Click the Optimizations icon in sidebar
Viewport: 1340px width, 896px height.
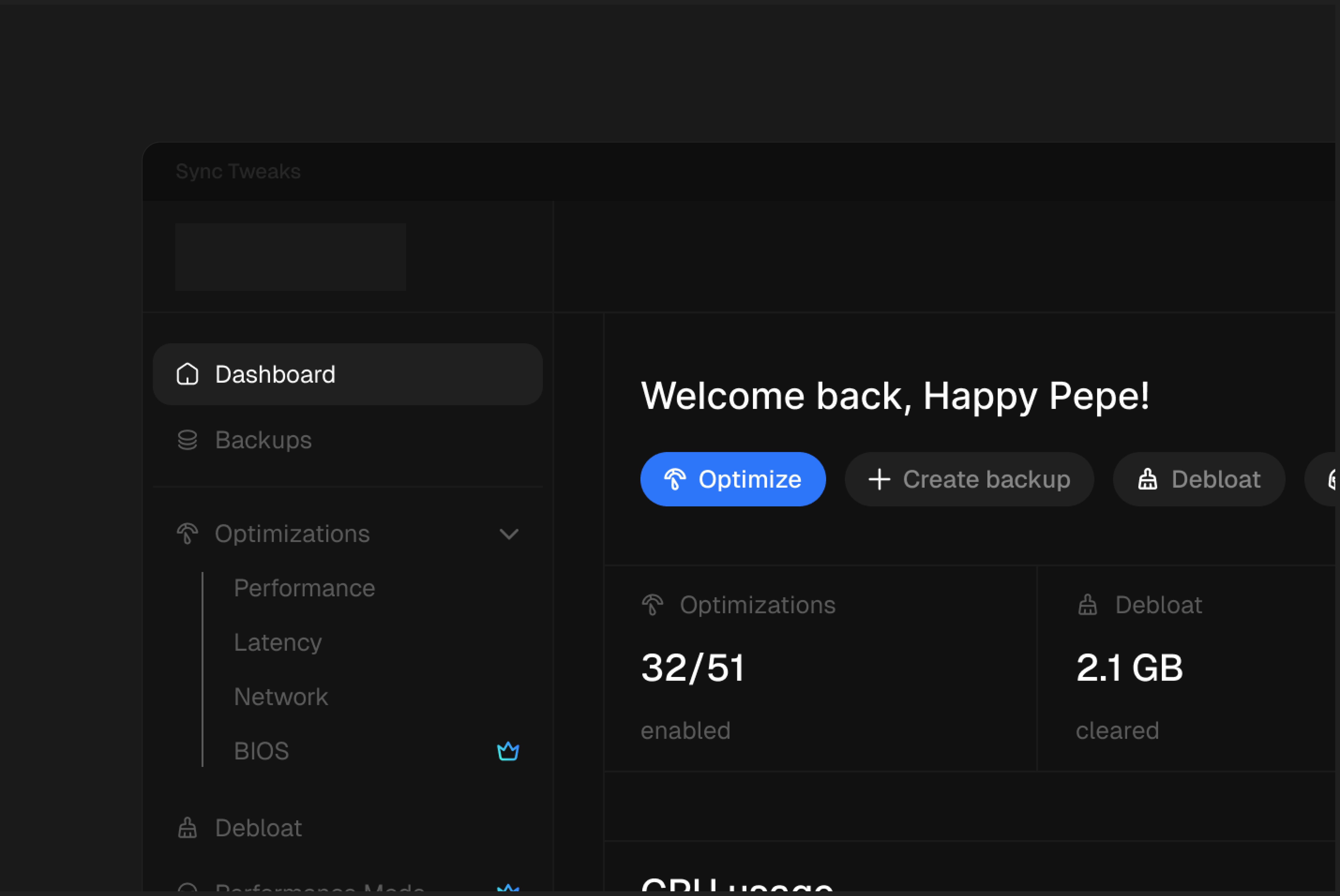188,534
